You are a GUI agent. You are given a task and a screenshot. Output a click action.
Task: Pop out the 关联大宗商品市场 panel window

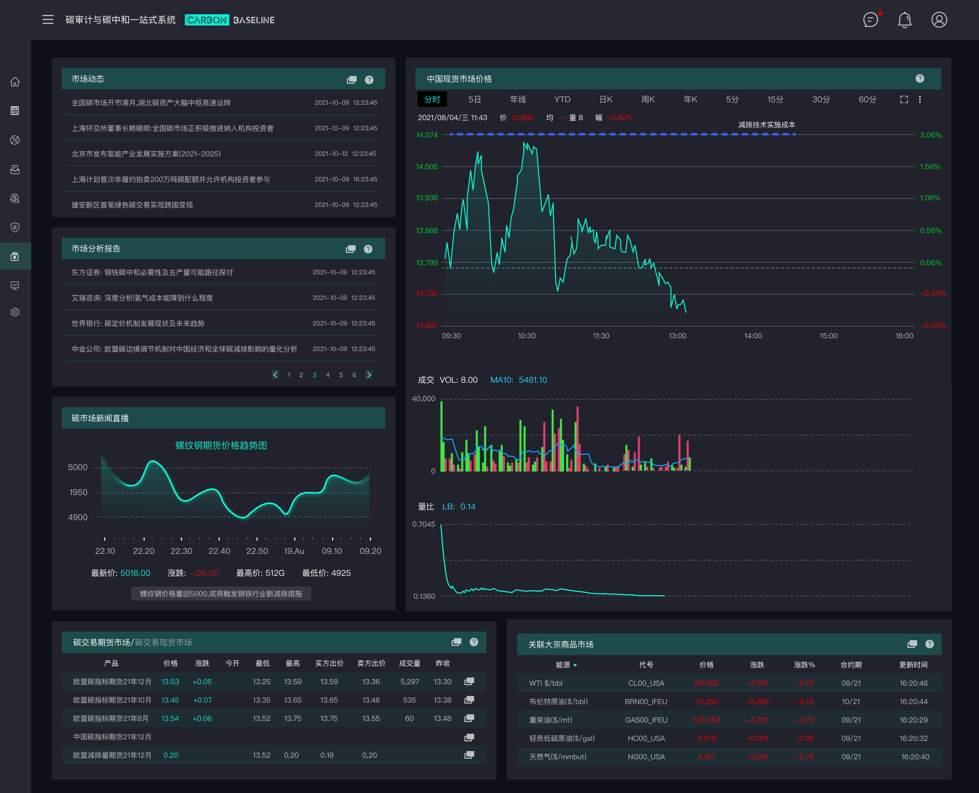pyautogui.click(x=912, y=644)
